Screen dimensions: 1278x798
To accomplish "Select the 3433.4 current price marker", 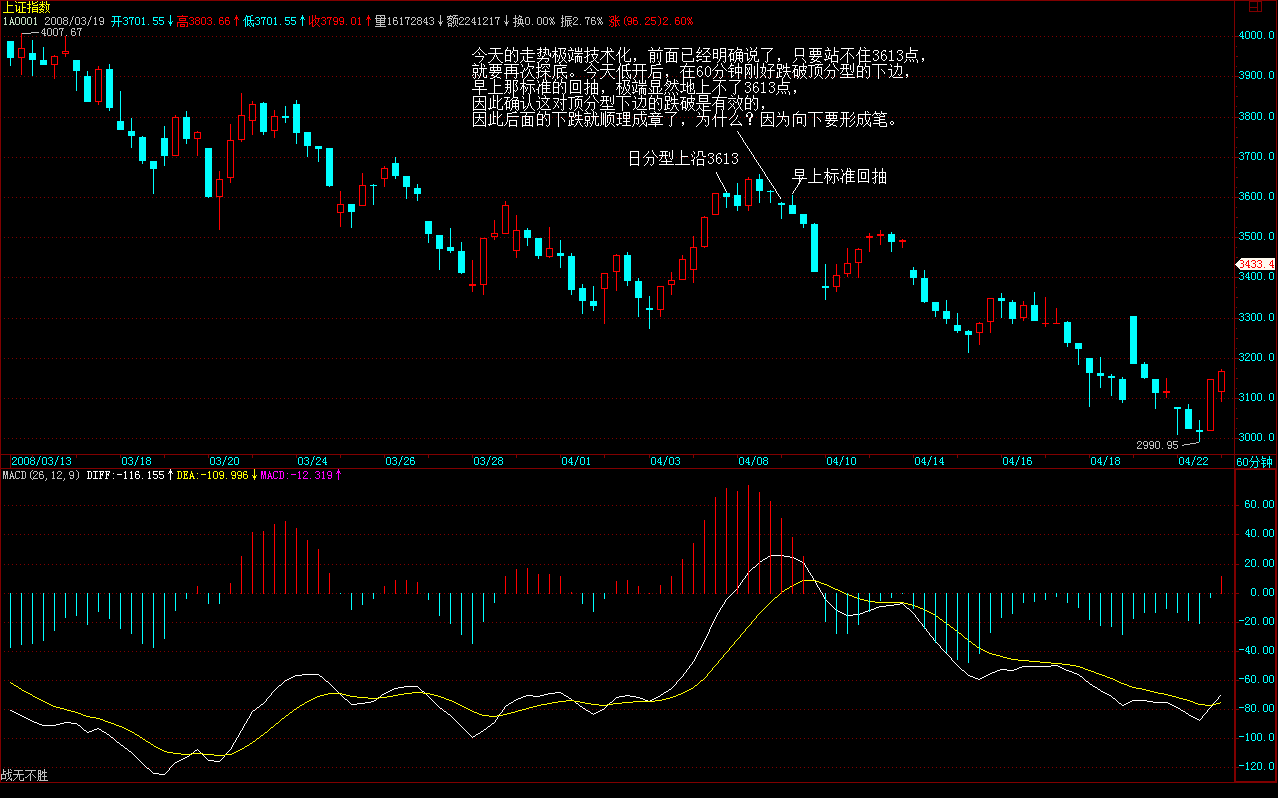I will pos(1256,264).
